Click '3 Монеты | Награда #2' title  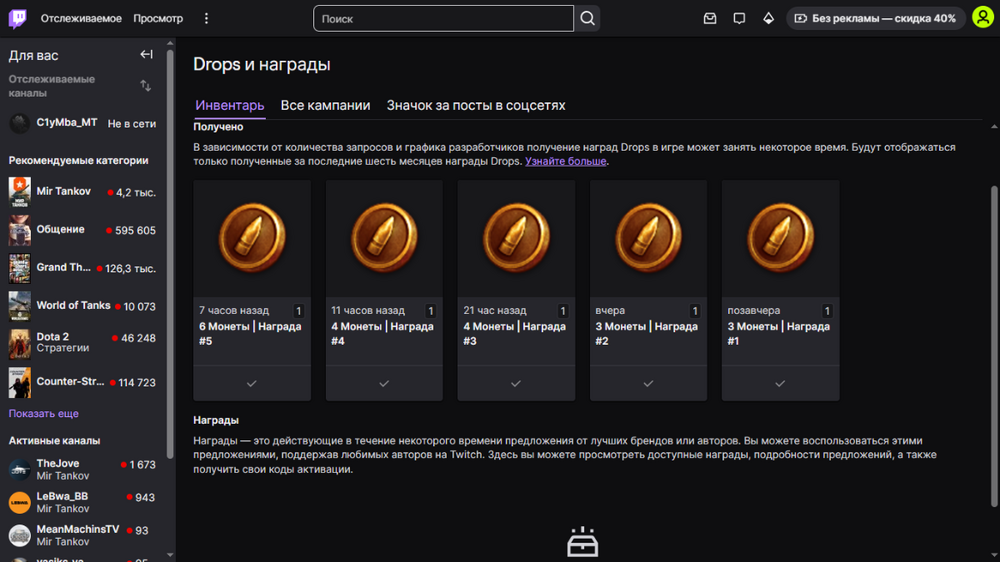click(x=646, y=334)
